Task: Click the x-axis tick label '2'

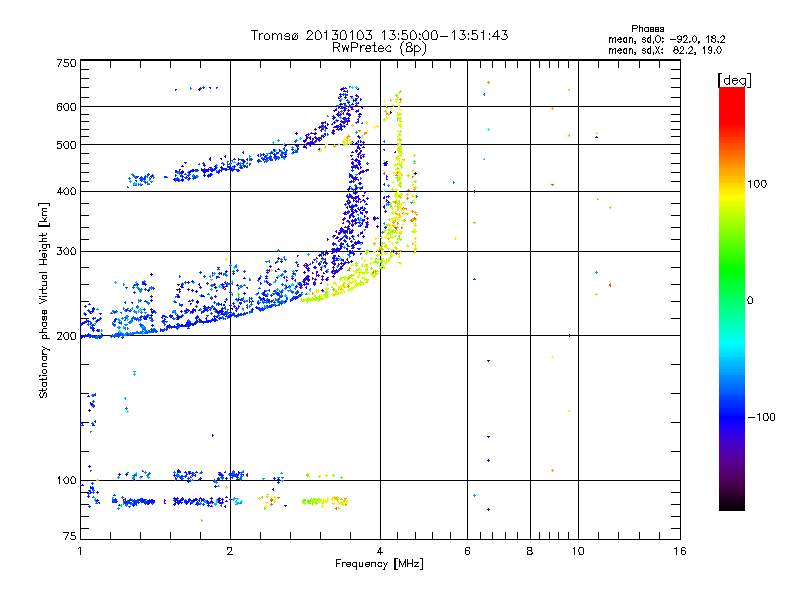Action: click(x=230, y=551)
